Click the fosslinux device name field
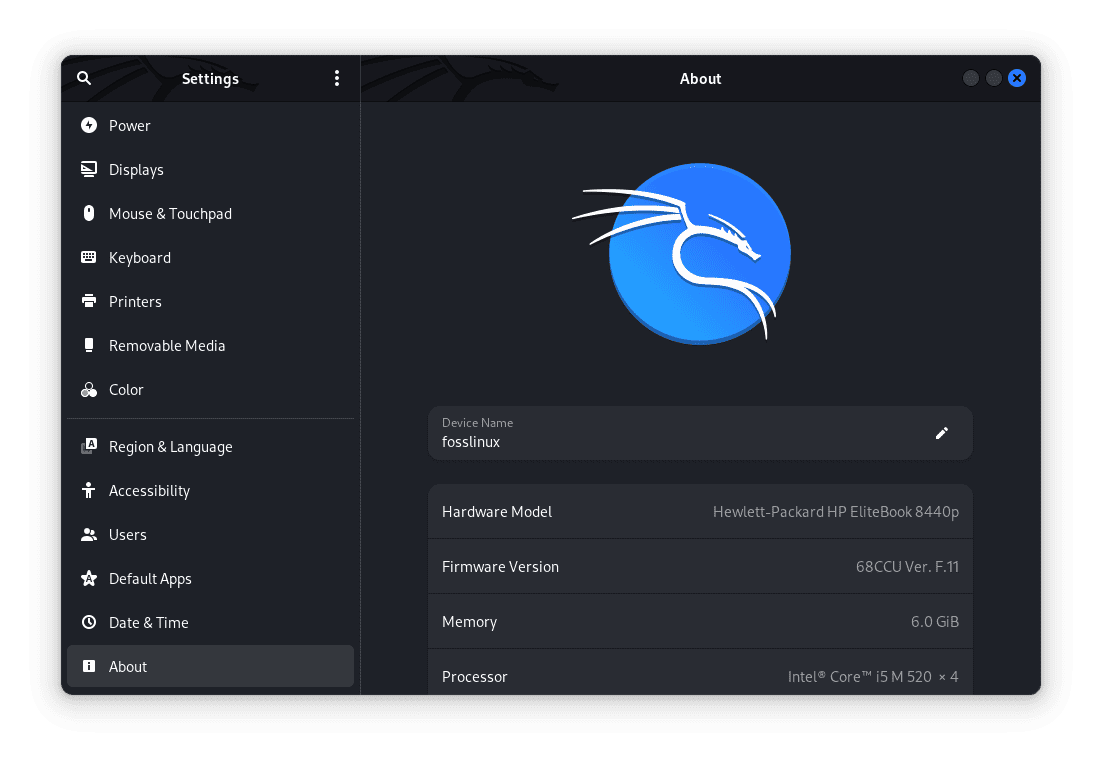This screenshot has height=762, width=1102. 700,433
